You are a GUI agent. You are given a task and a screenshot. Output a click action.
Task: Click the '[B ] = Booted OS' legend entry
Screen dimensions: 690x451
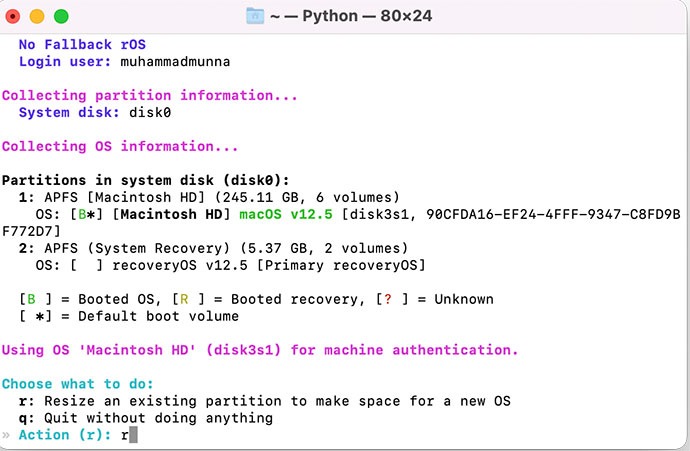coord(87,299)
